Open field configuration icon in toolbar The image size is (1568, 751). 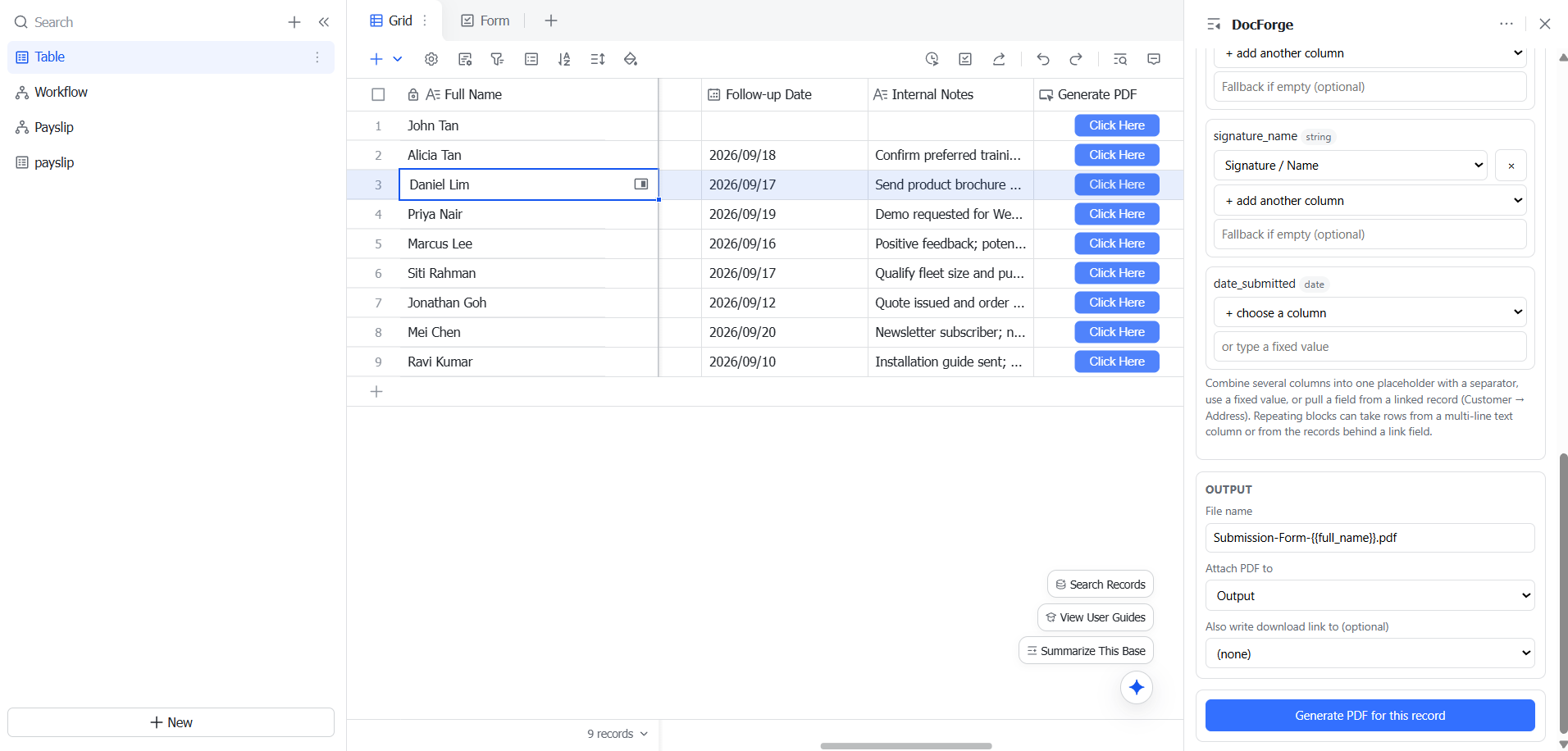coord(465,59)
